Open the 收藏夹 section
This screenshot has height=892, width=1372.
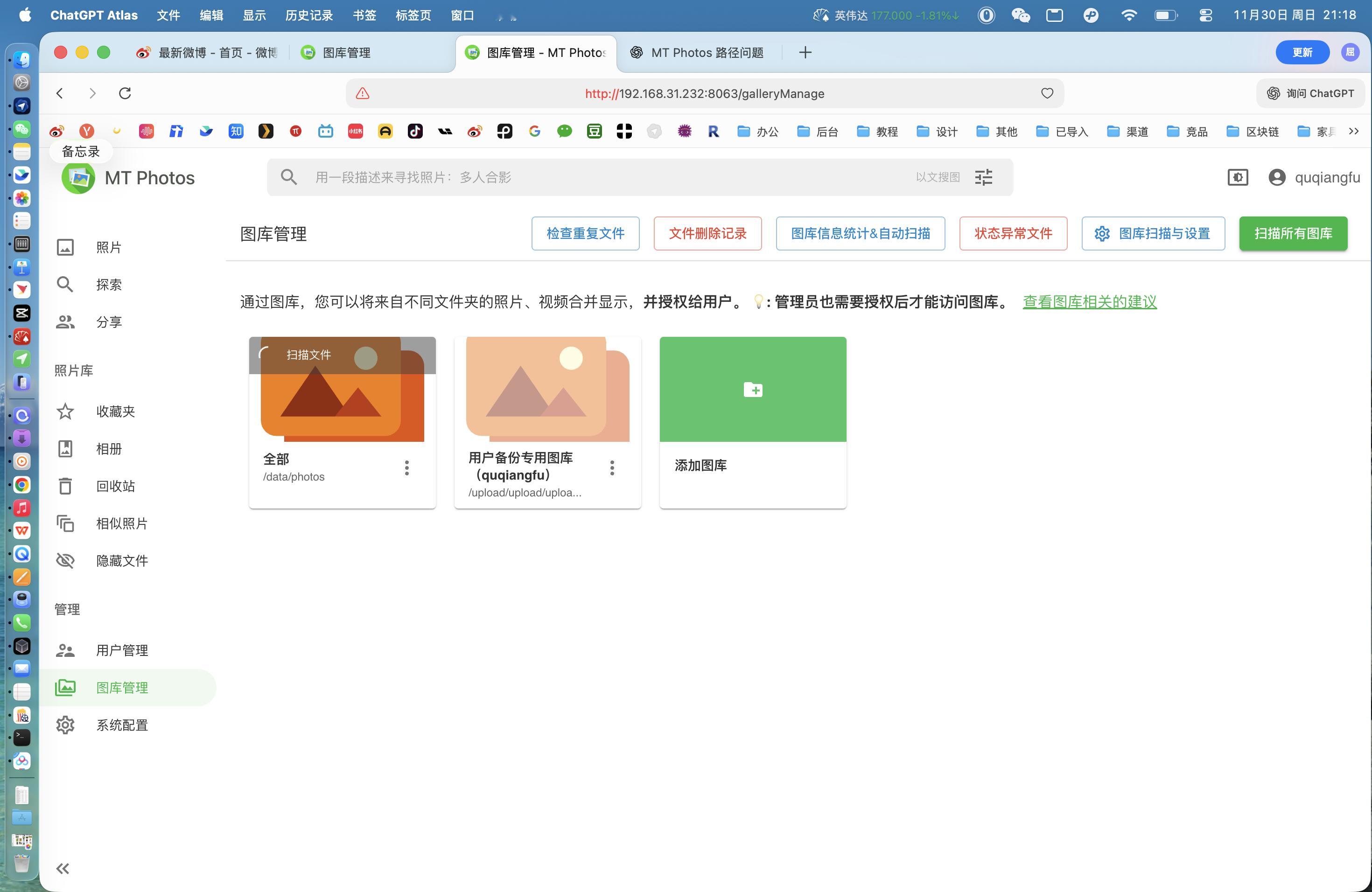tap(115, 411)
